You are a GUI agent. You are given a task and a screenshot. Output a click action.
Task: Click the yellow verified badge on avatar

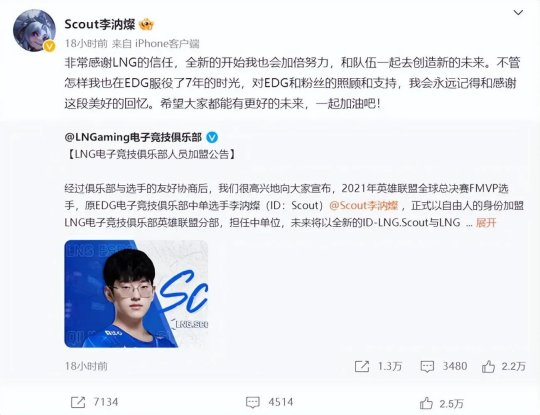[x=50, y=46]
